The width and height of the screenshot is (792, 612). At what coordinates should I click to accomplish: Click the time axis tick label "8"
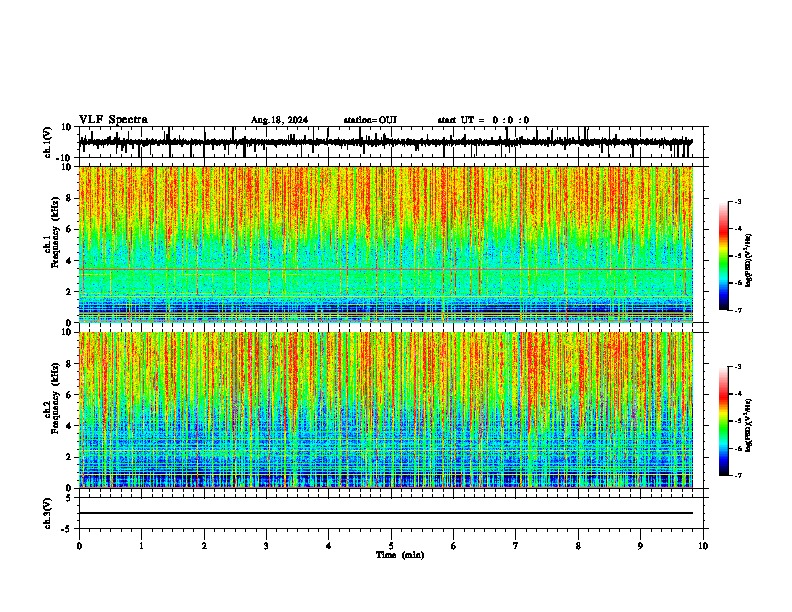tap(578, 546)
